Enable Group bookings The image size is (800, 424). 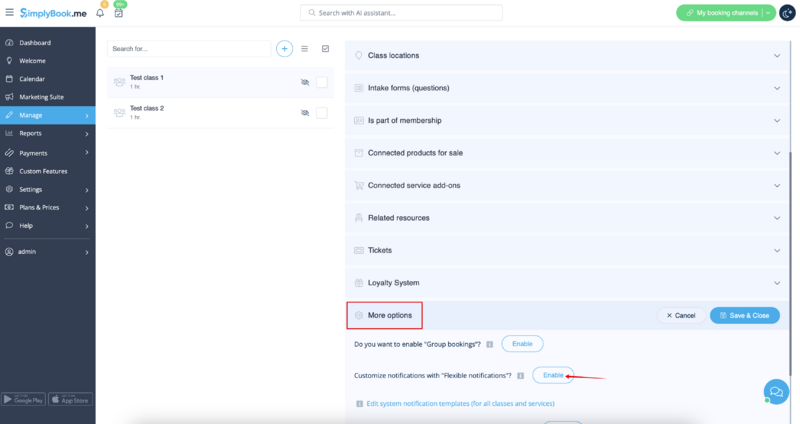[522, 344]
